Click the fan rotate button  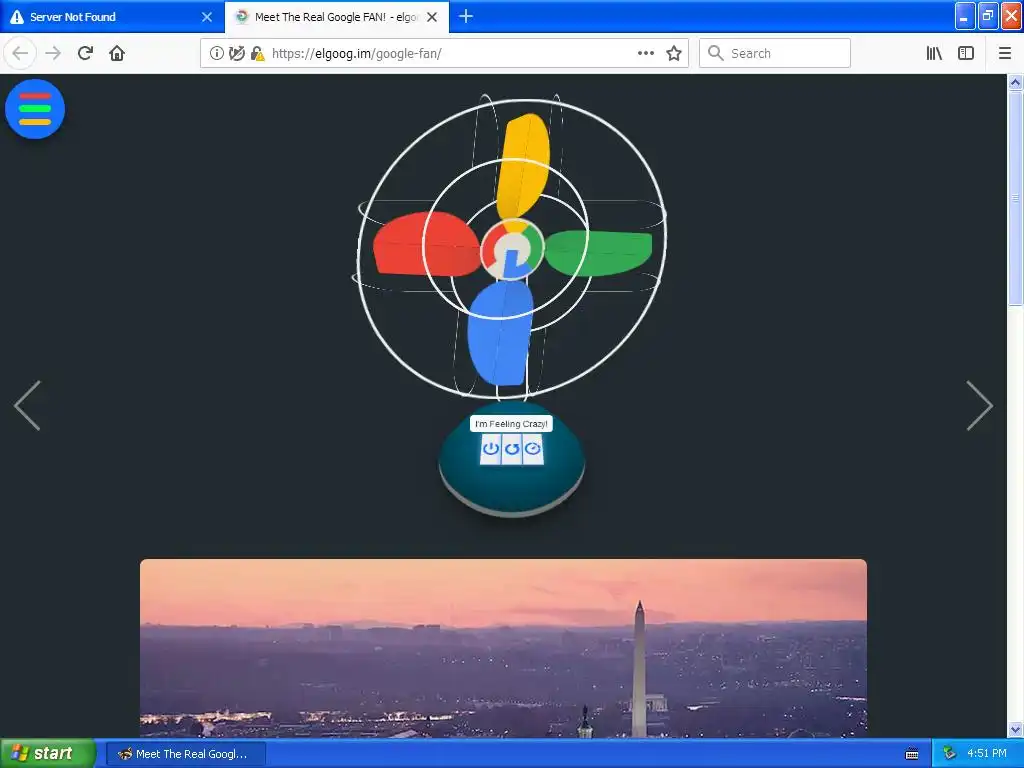click(x=512, y=449)
